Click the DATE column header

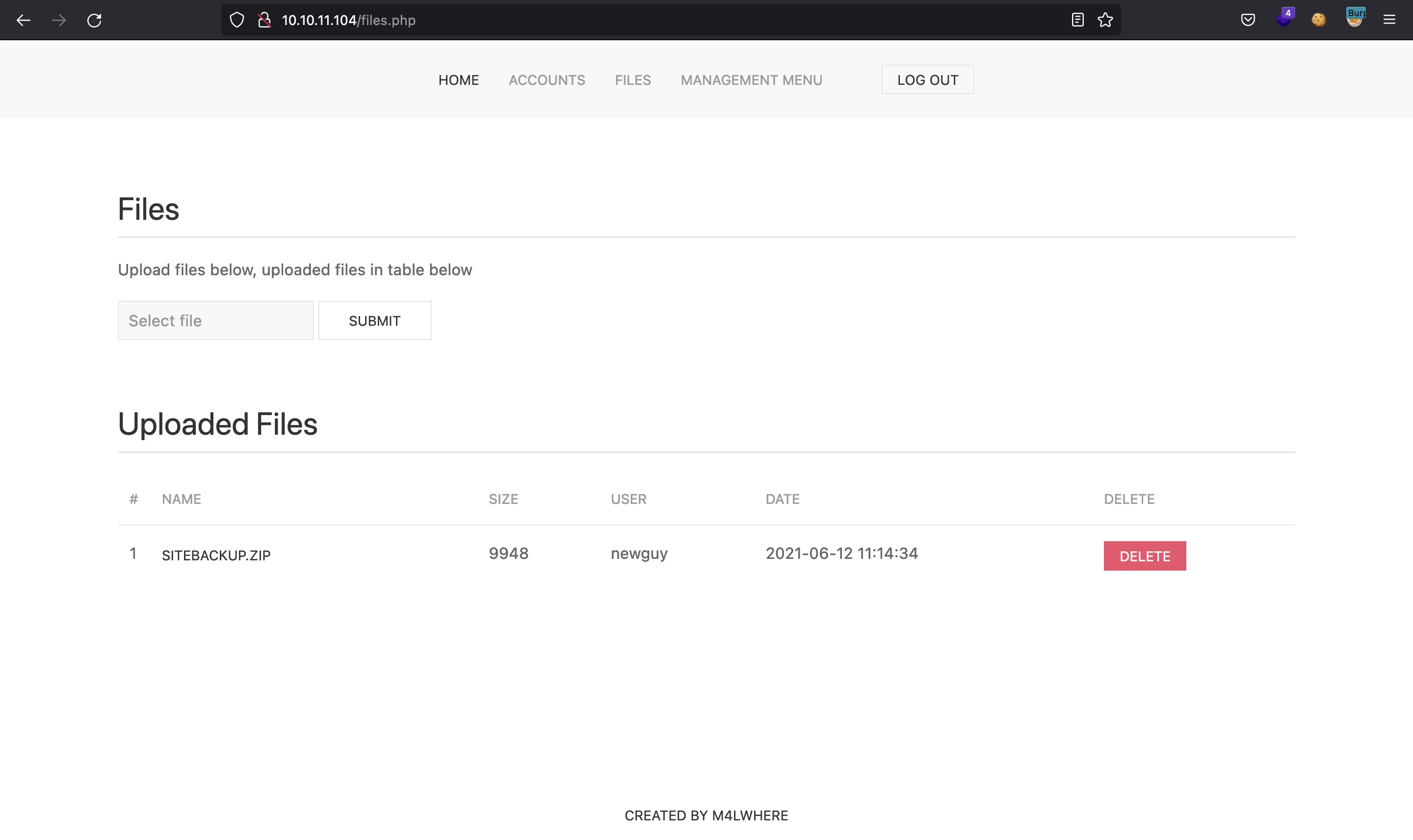tap(782, 499)
